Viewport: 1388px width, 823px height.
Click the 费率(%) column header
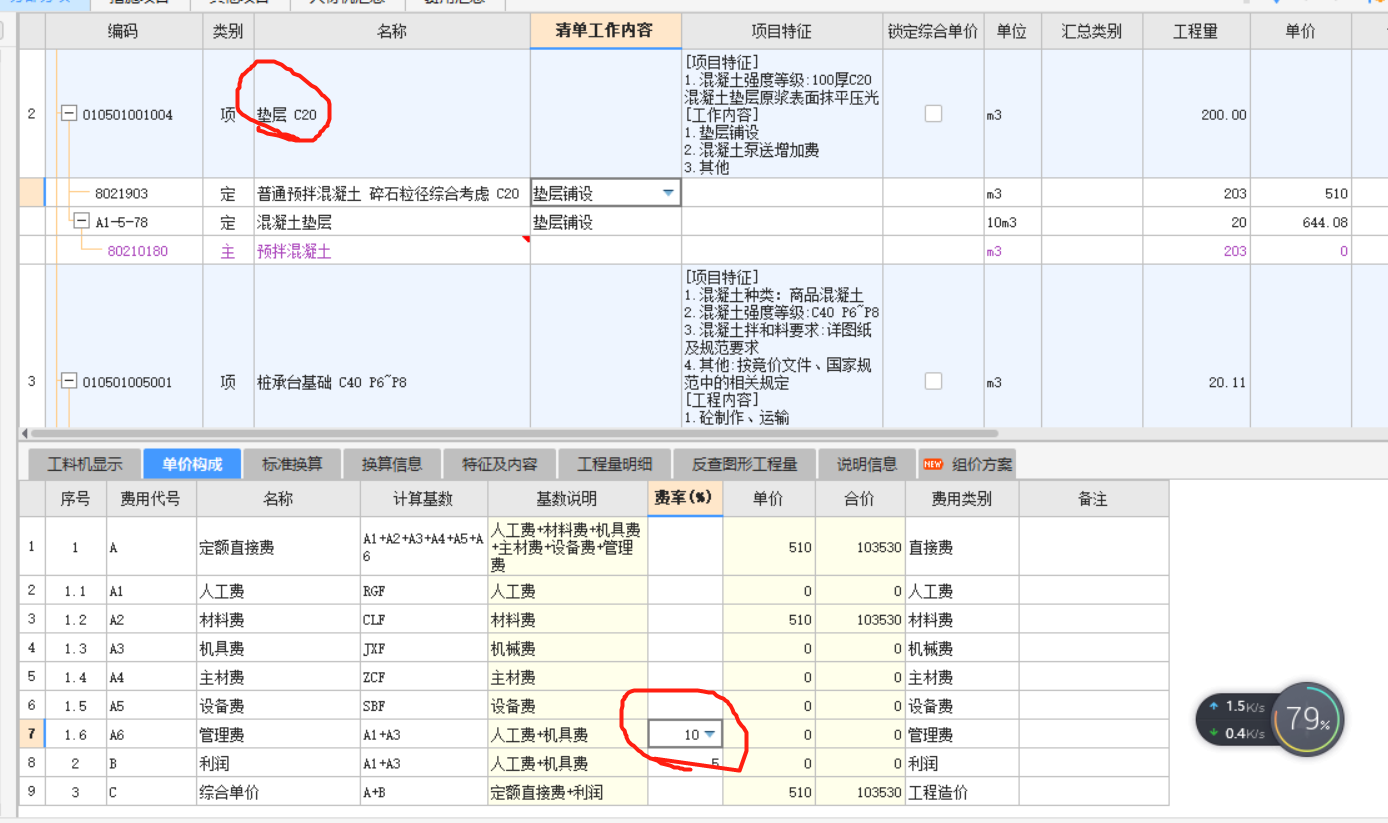[x=685, y=498]
